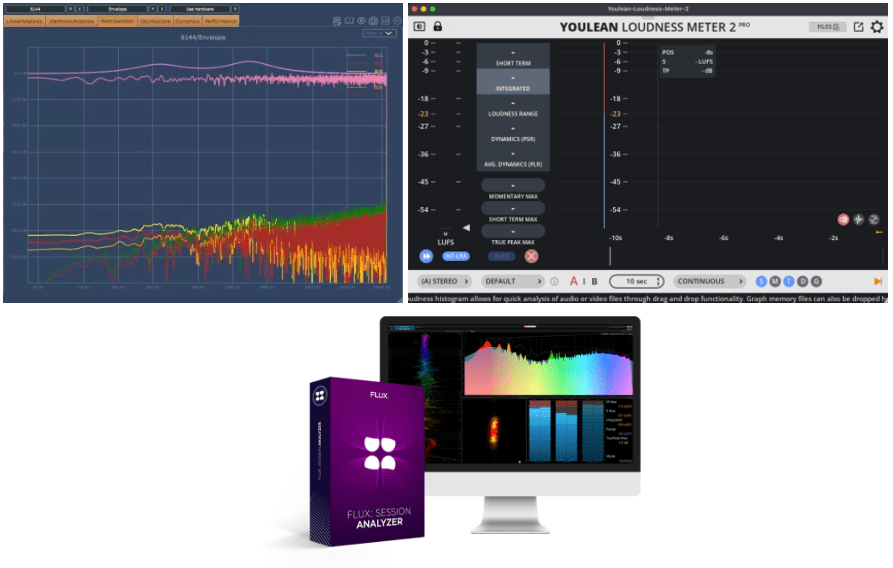The height and width of the screenshot is (568, 893).
Task: Click the export/pop-out window icon
Action: tap(858, 27)
